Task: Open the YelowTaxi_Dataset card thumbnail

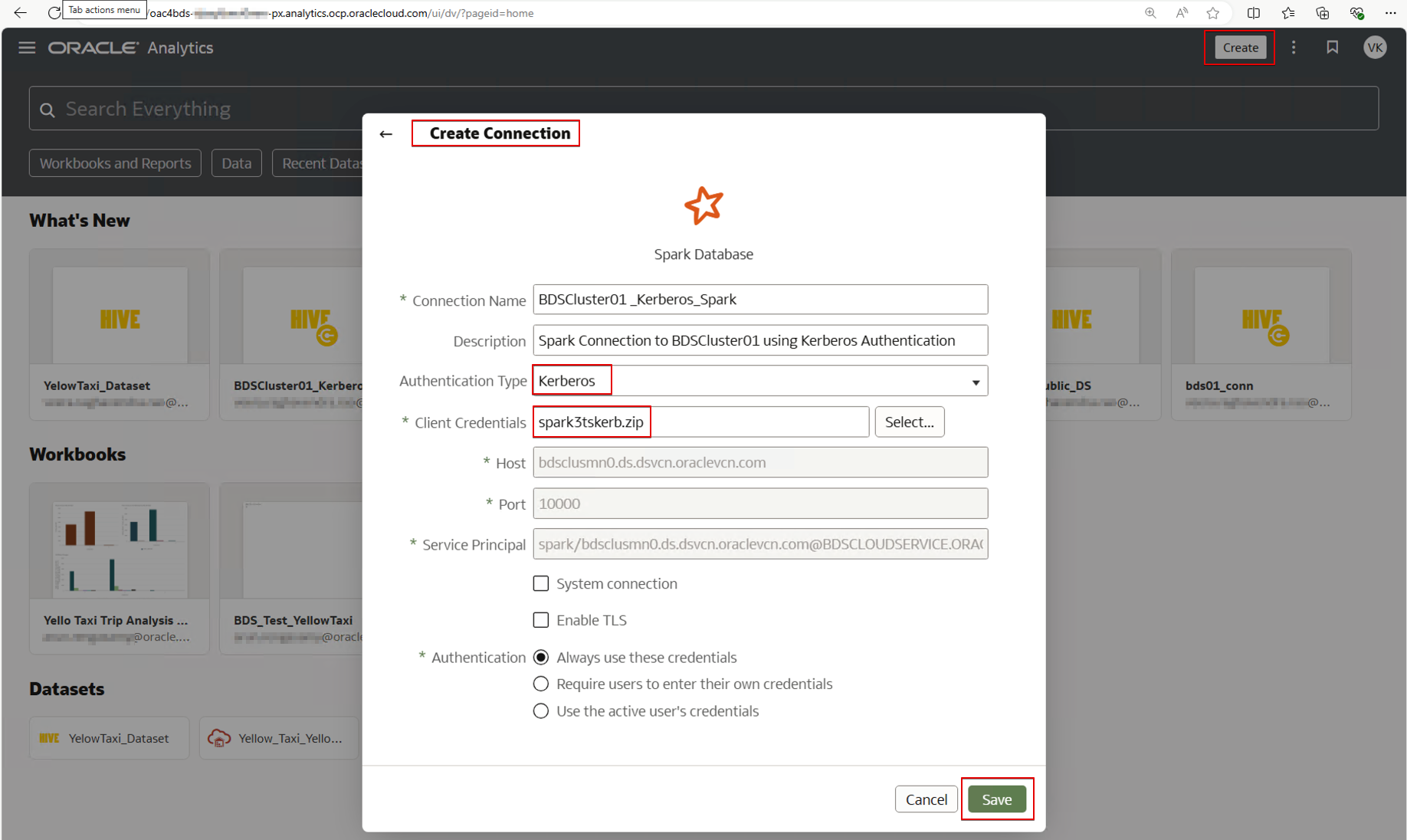Action: coord(120,315)
